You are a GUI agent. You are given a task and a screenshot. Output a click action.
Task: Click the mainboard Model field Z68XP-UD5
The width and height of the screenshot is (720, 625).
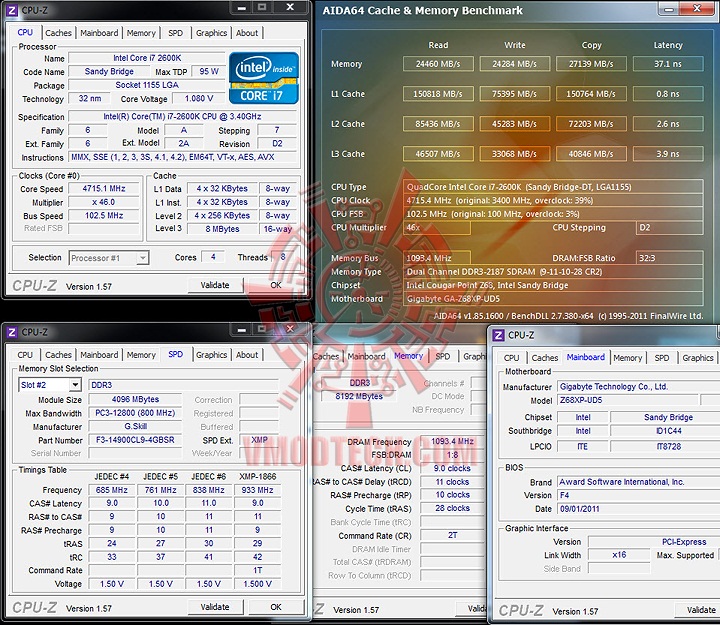[x=627, y=400]
